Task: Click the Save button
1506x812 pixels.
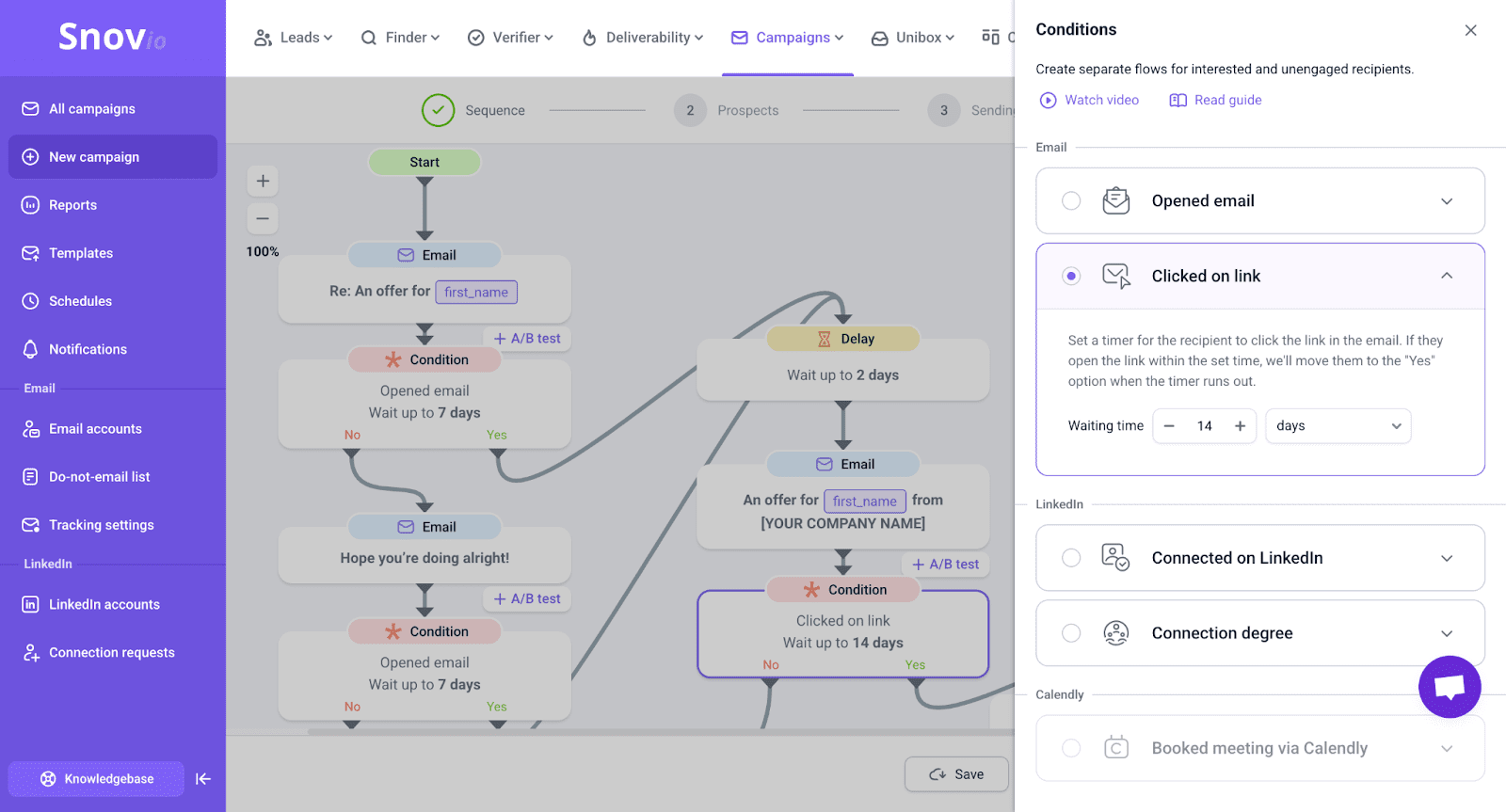Action: pyautogui.click(x=956, y=774)
